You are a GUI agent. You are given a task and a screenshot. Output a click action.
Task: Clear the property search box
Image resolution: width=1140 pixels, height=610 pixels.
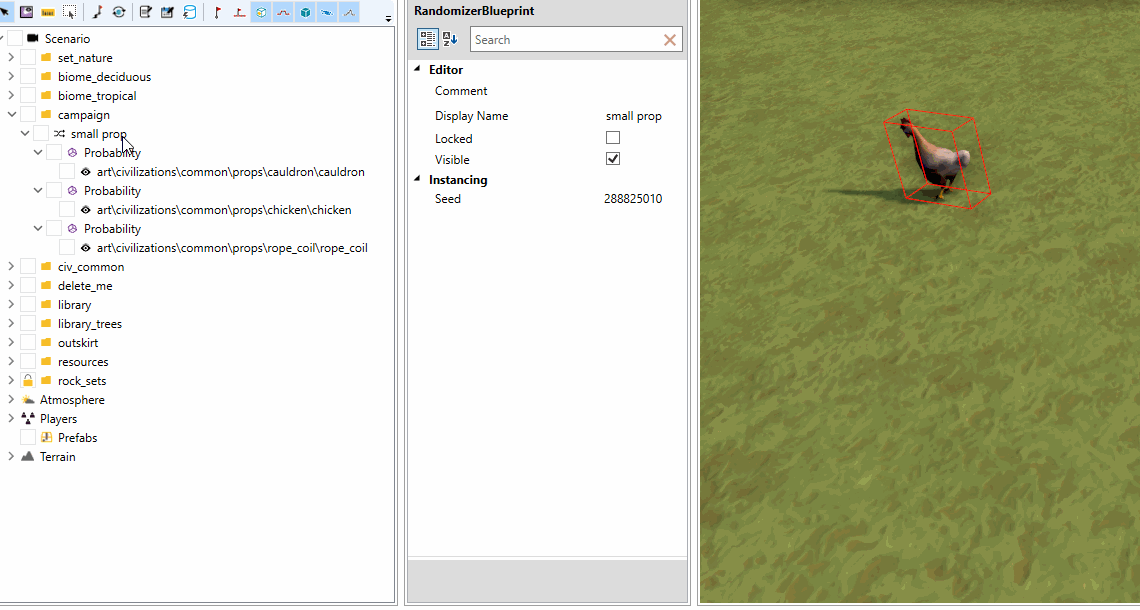(670, 40)
